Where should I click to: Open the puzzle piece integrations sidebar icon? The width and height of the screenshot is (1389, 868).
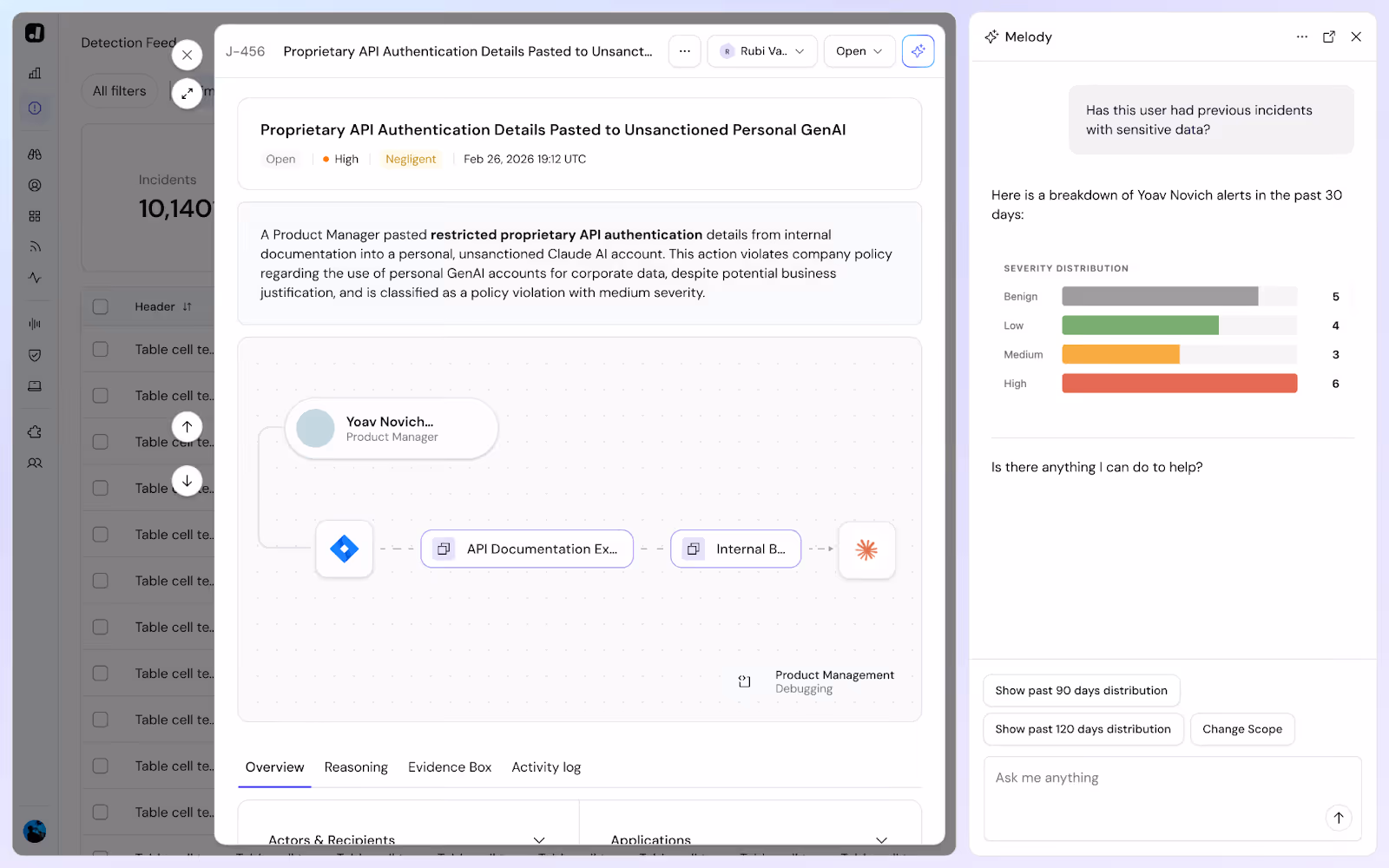[x=35, y=432]
